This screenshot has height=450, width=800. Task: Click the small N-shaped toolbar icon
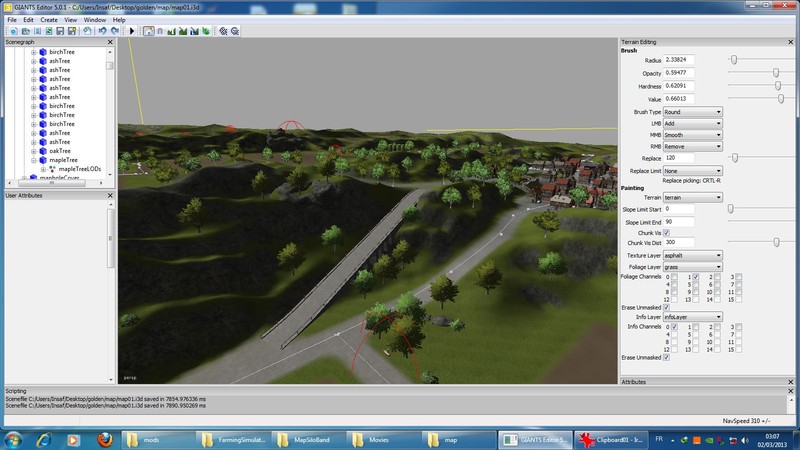coord(160,31)
